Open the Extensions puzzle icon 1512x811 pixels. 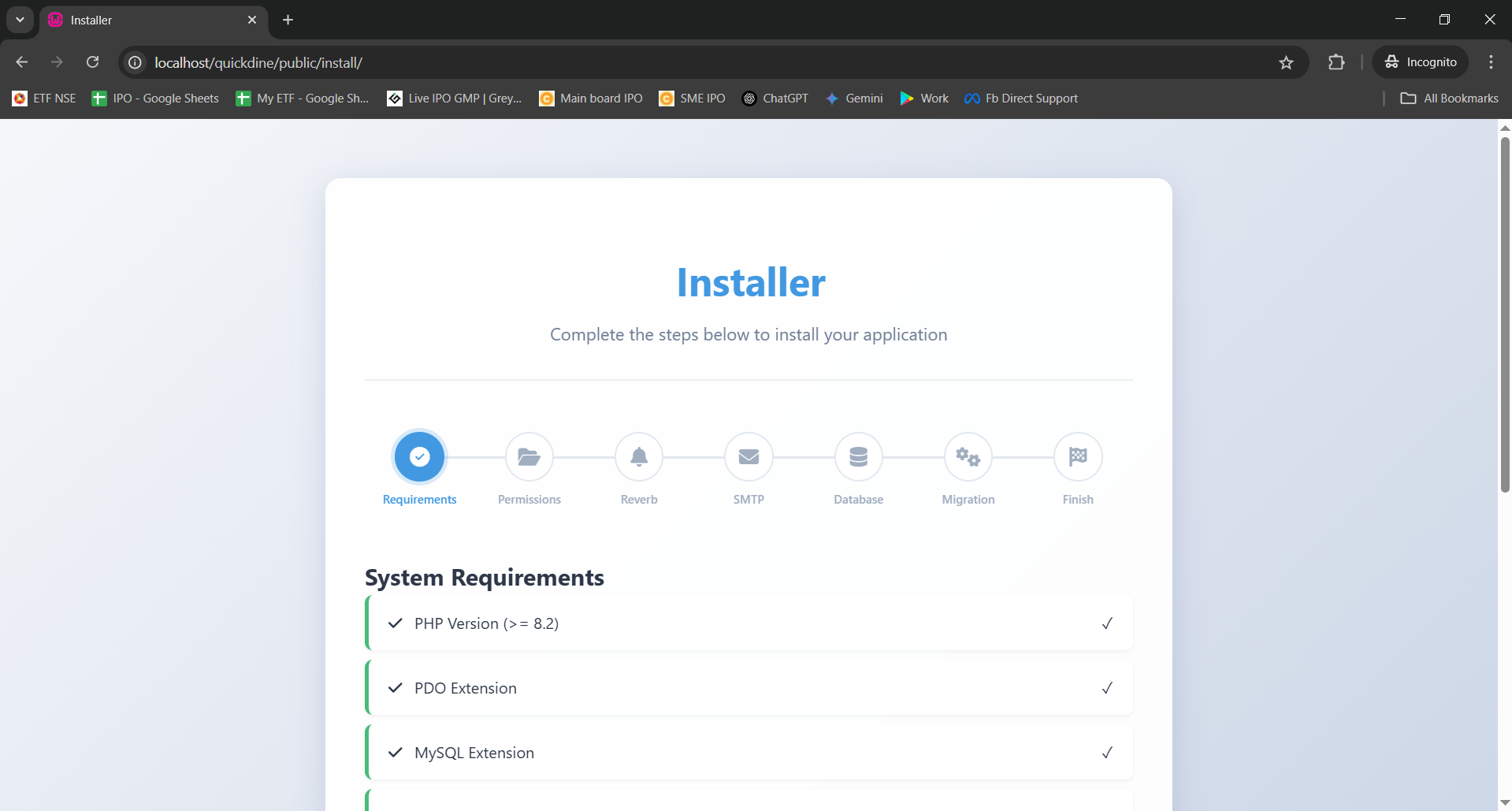click(1336, 62)
